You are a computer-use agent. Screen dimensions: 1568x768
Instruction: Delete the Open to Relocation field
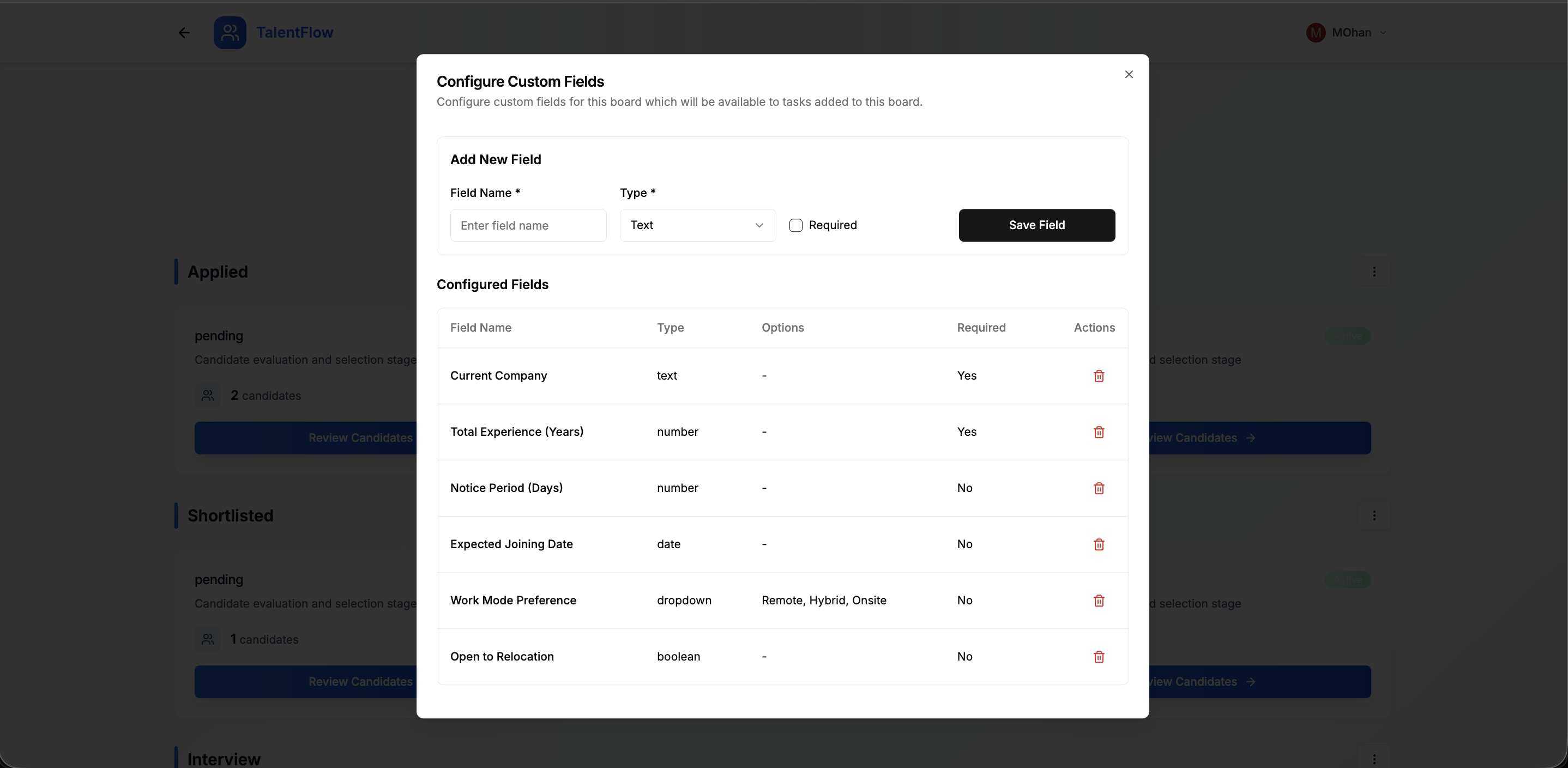(x=1098, y=657)
